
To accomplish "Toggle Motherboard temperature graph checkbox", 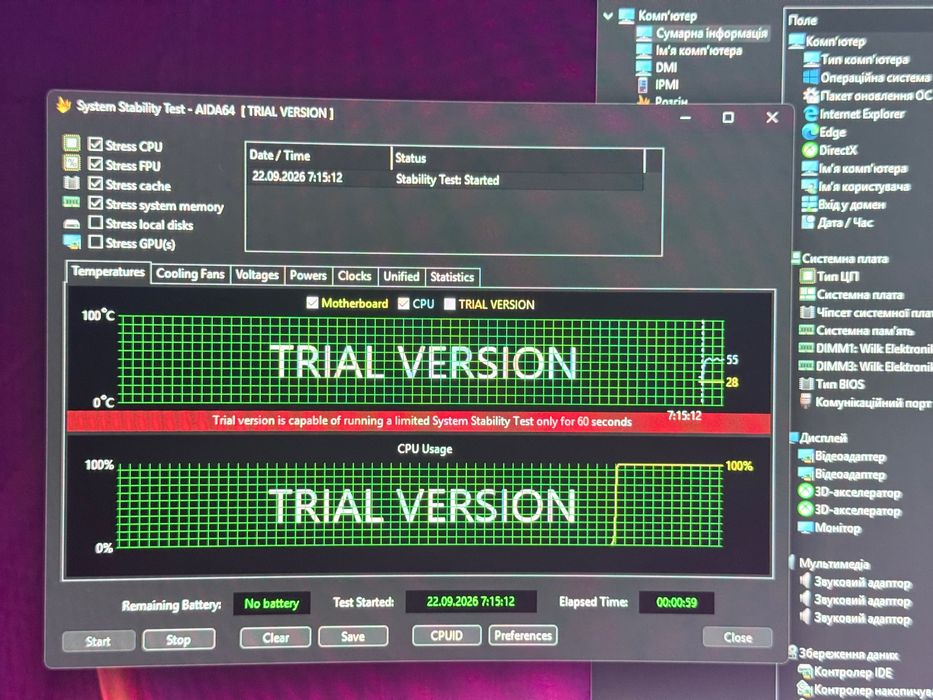I will [x=312, y=303].
